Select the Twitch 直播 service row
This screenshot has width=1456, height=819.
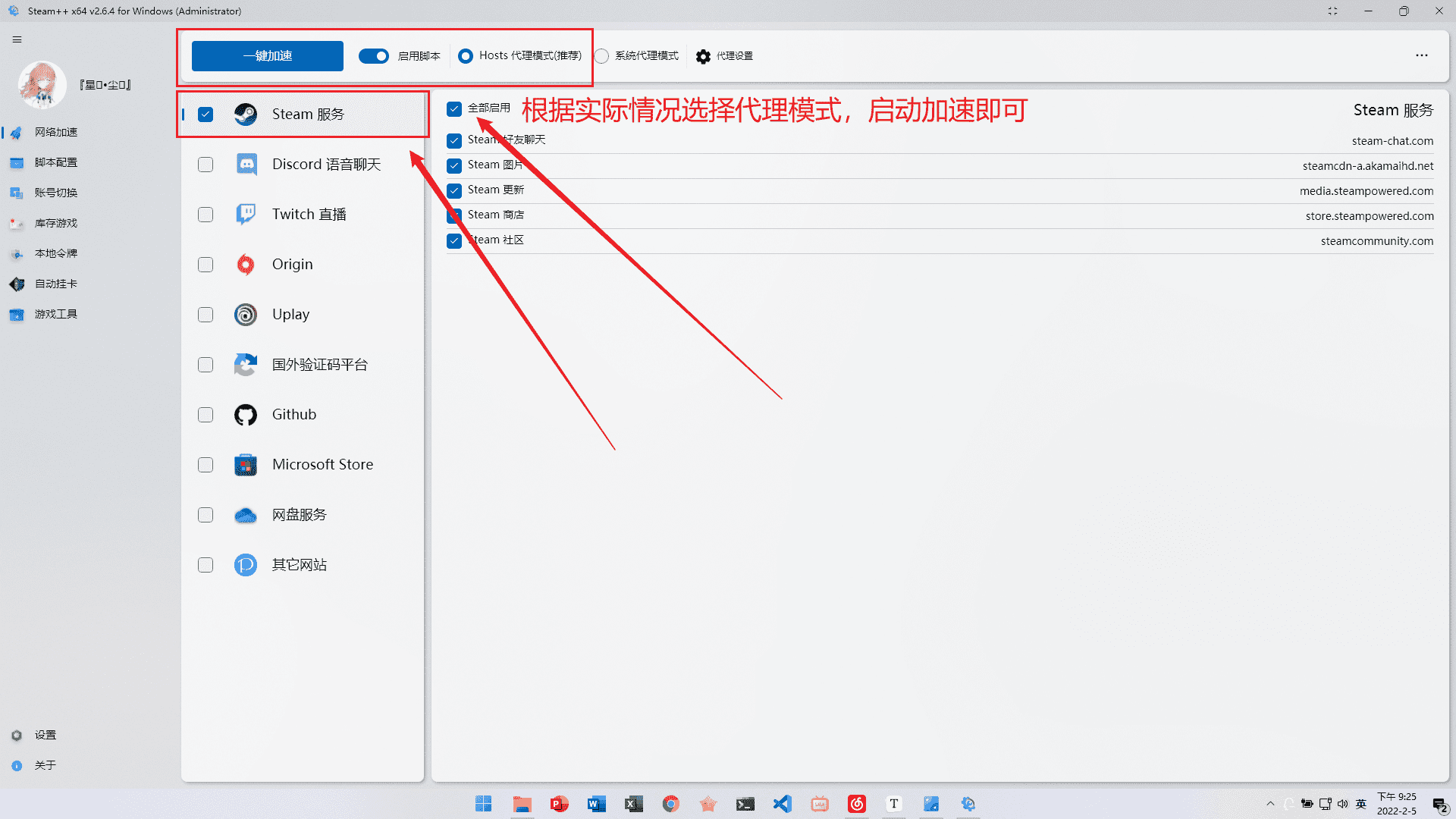[303, 215]
